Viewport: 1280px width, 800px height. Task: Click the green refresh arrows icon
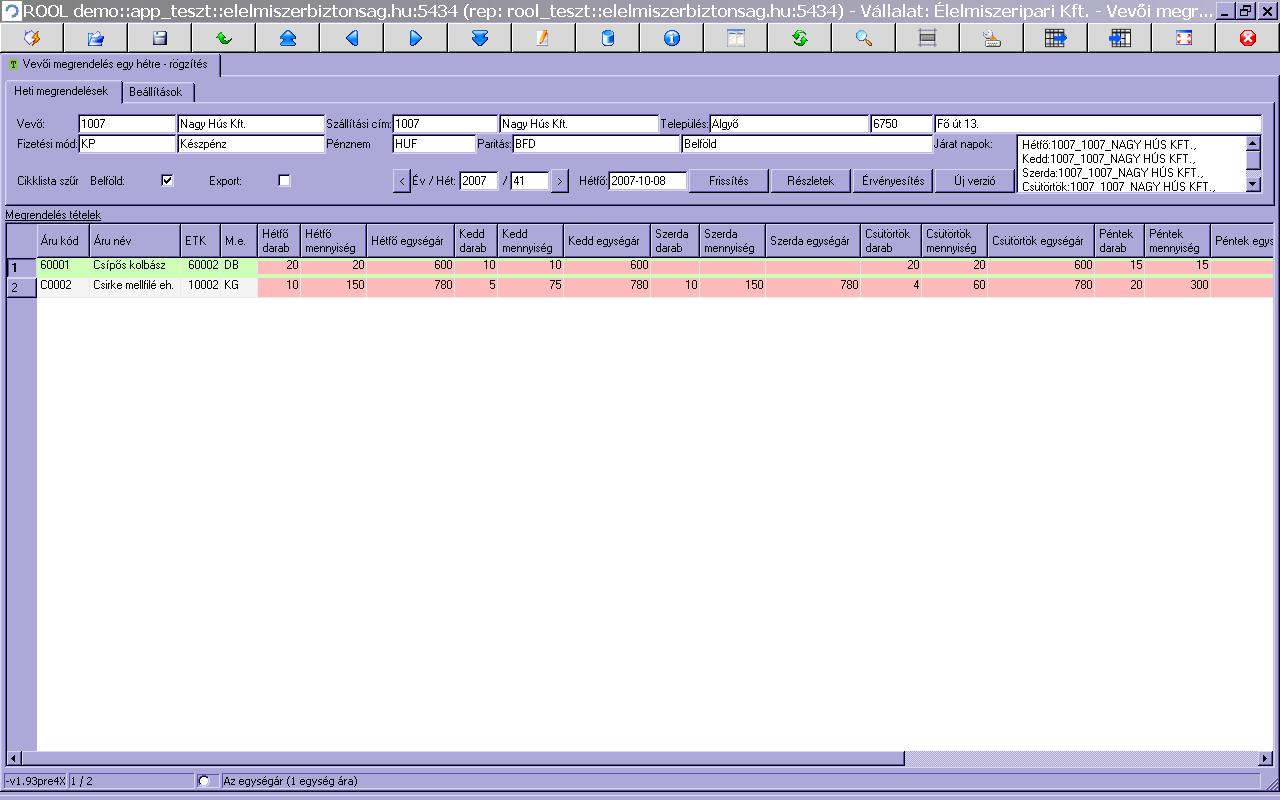(x=800, y=38)
